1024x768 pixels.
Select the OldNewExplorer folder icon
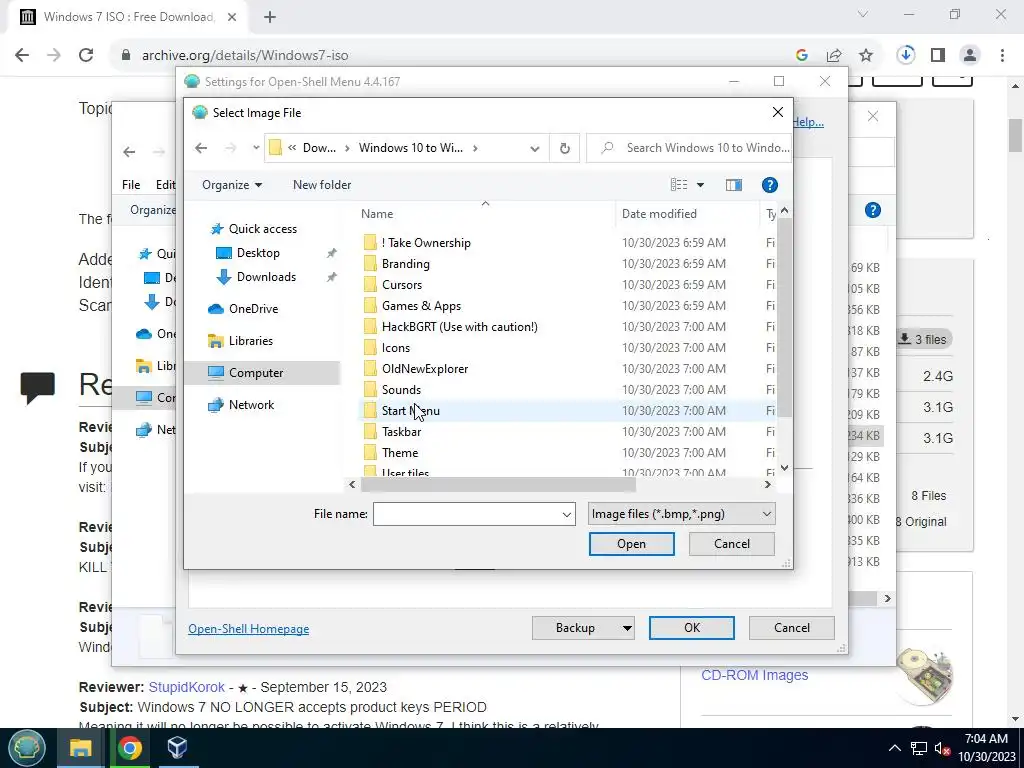(370, 369)
